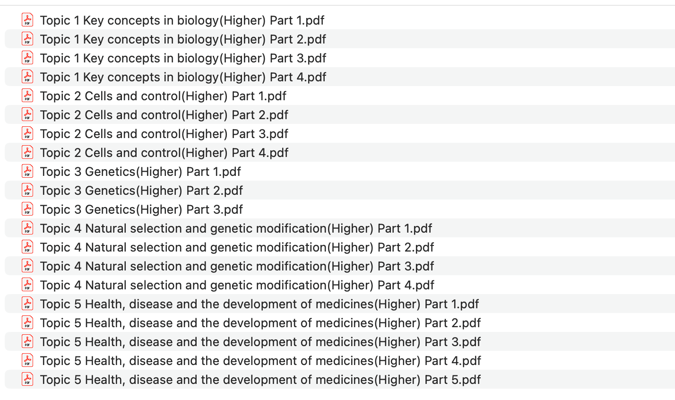Image resolution: width=675 pixels, height=400 pixels.
Task: Click PDF icon for Topic 3 Genetics Part 3
Action: click(x=28, y=210)
